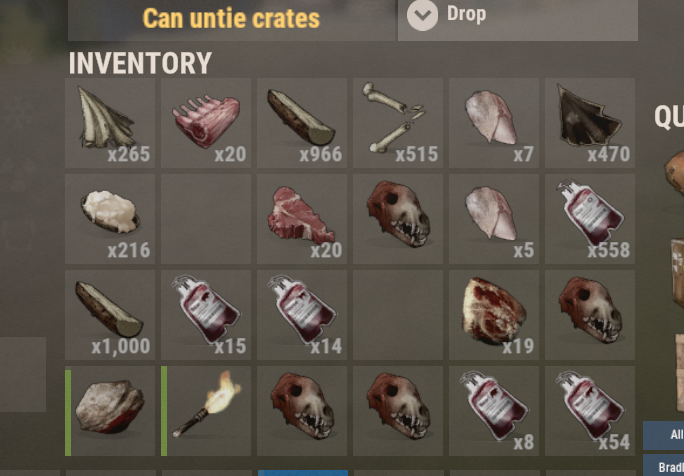Click the leather stack x470
Image resolution: width=684 pixels, height=476 pixels.
590,123
